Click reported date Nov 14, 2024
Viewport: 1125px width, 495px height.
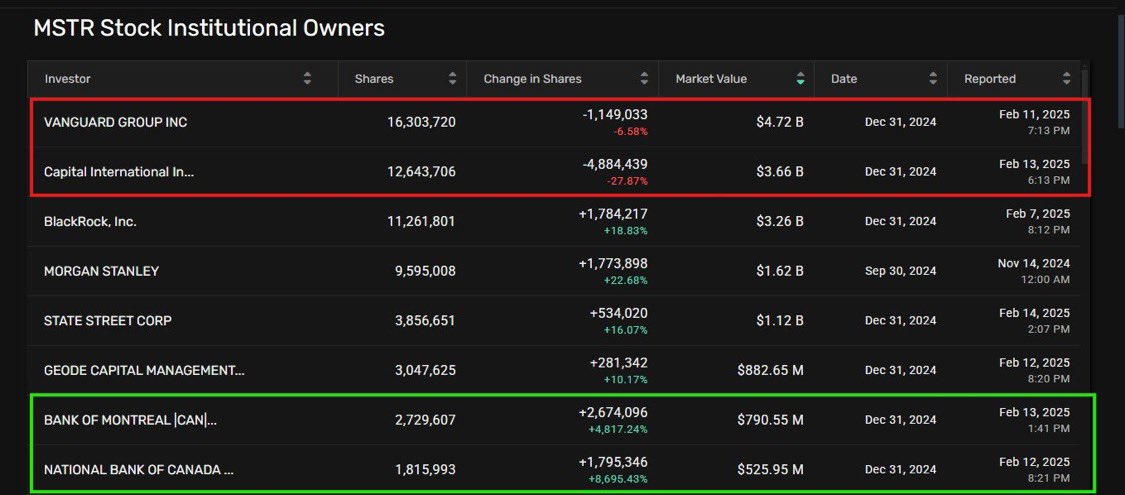coord(1033,263)
